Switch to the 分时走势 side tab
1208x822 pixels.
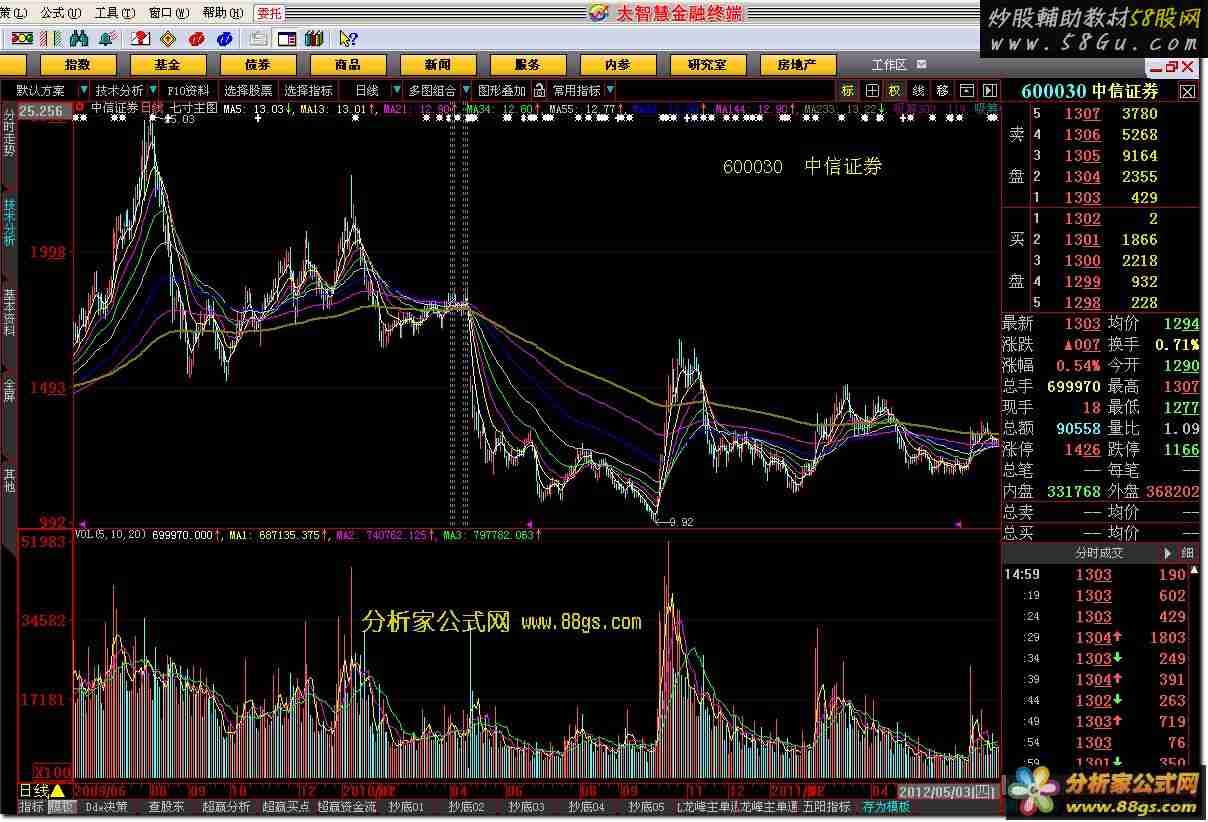tap(9, 134)
